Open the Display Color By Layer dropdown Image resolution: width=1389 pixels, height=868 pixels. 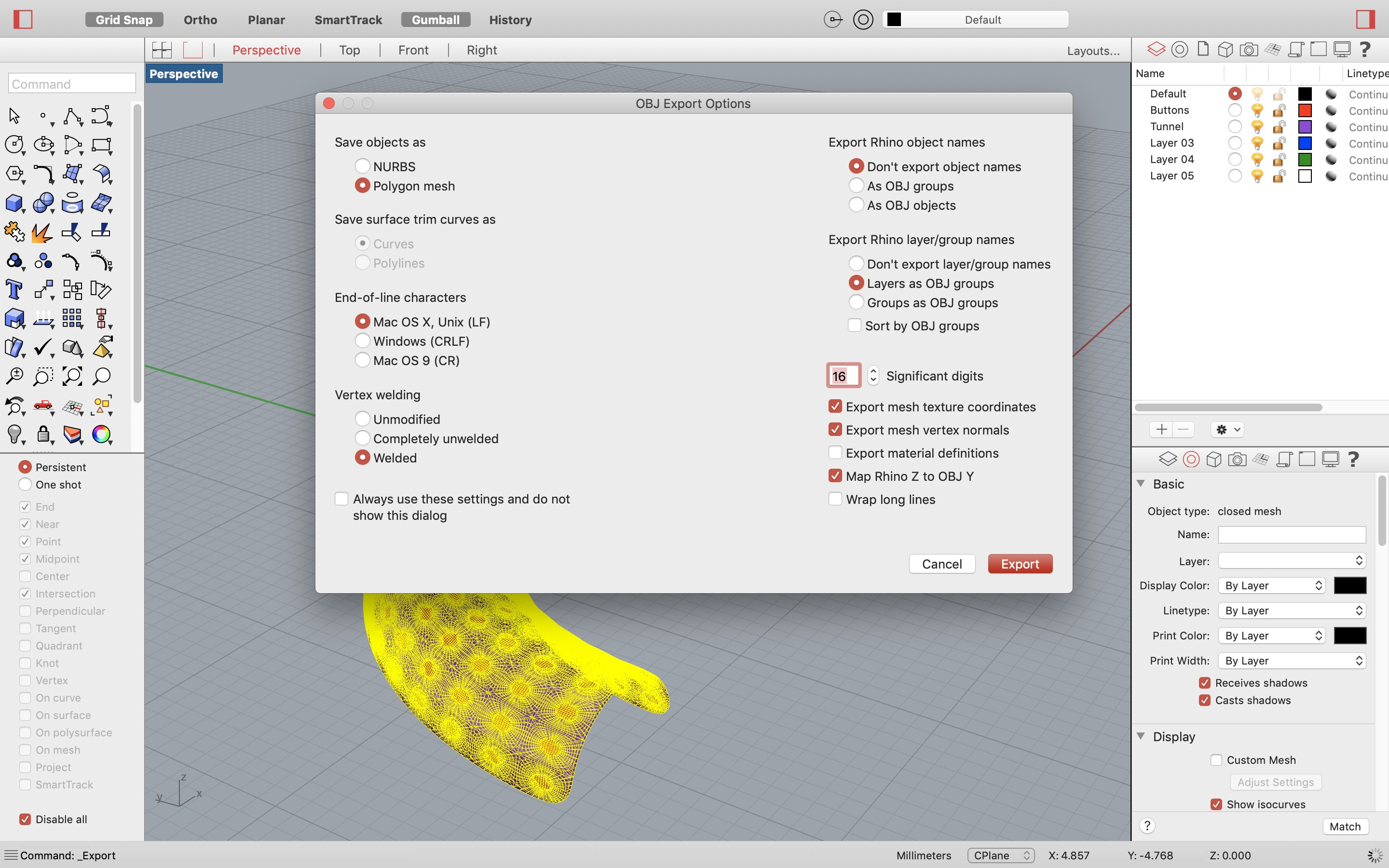(1272, 585)
